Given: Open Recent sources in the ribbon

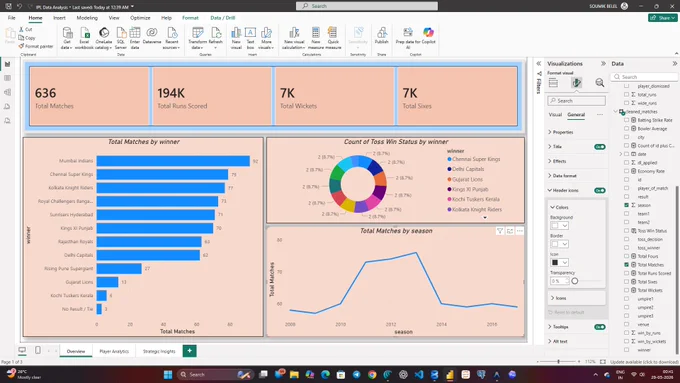Looking at the screenshot, I should [172, 38].
